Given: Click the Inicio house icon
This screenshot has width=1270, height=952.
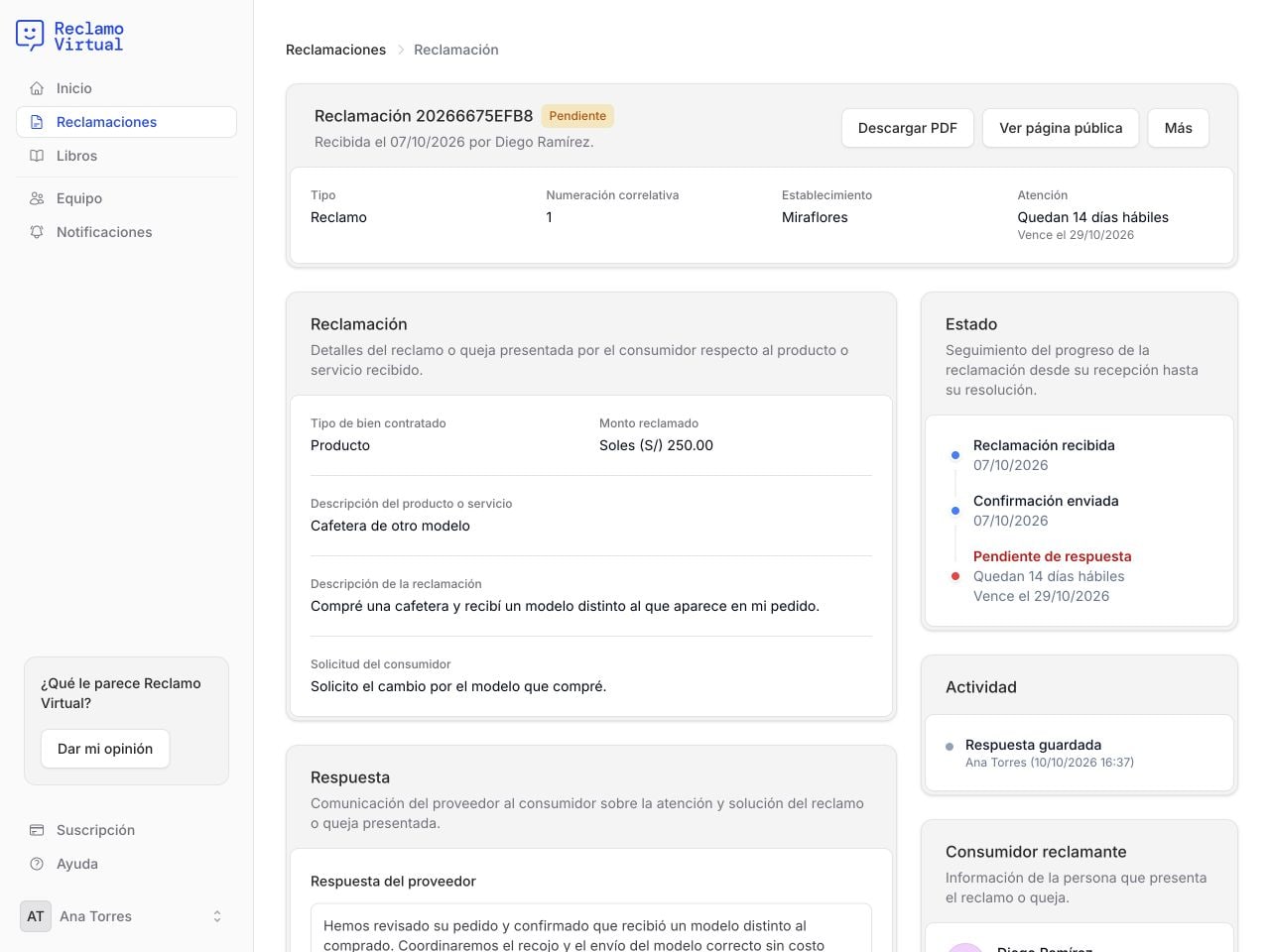Looking at the screenshot, I should 37,88.
